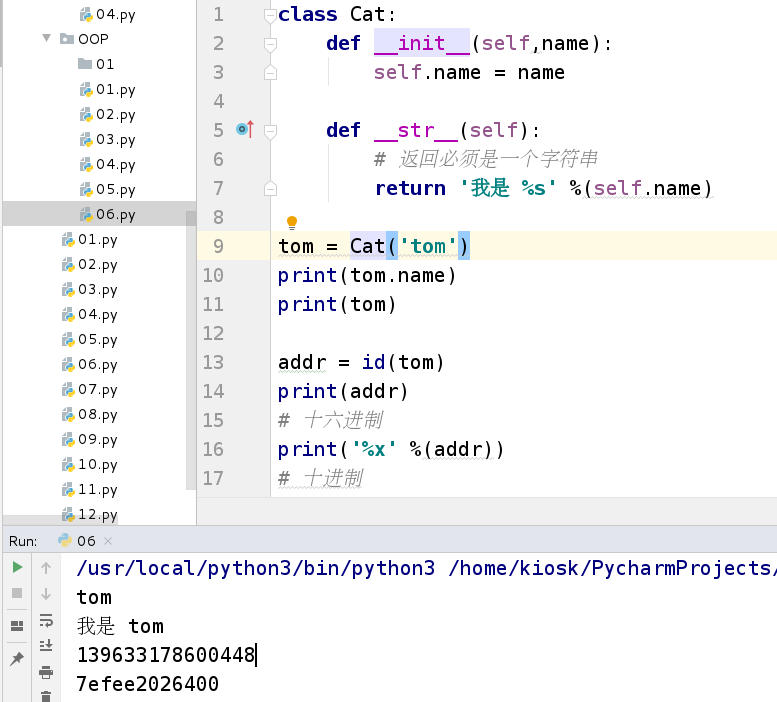Click the project tree vertical scrollbar
The image size is (777, 702).
(x=191, y=349)
